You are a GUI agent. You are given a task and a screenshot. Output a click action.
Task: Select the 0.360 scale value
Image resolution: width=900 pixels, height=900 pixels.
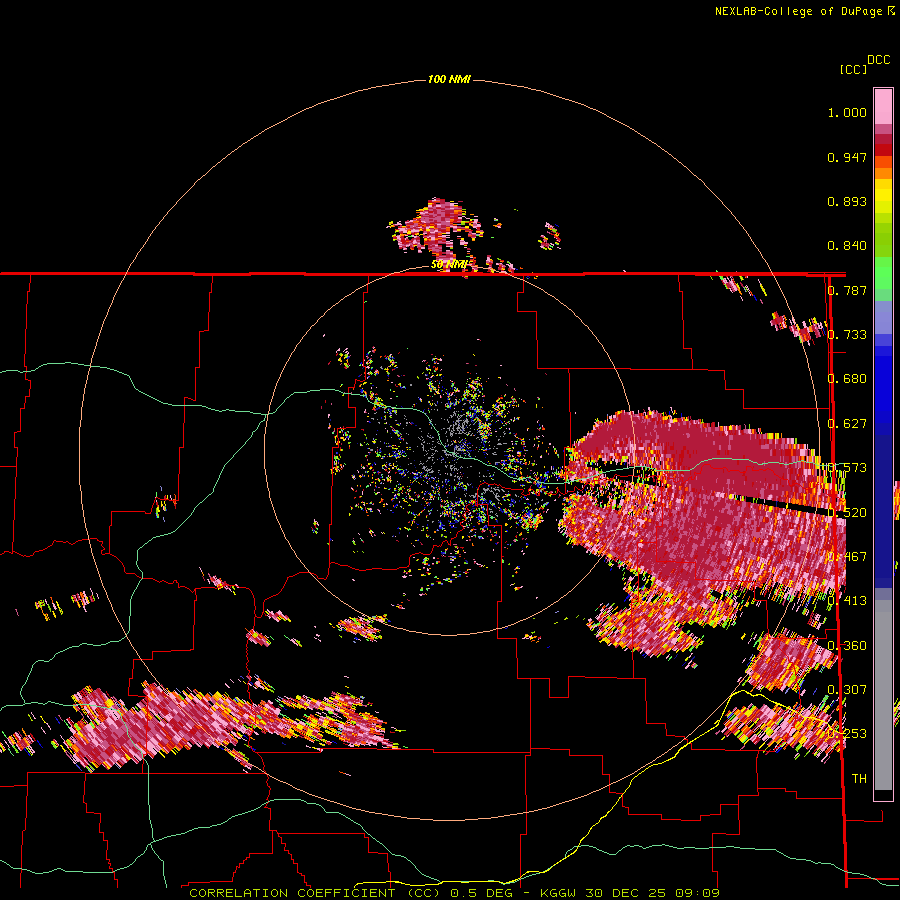[x=847, y=645]
